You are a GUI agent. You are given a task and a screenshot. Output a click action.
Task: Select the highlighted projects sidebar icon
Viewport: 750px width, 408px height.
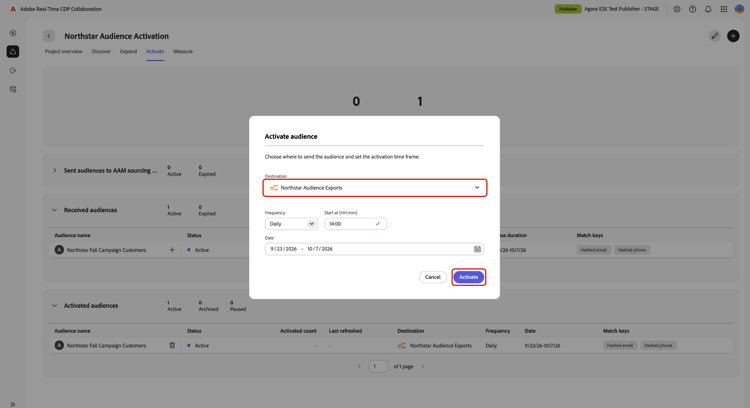tap(13, 52)
